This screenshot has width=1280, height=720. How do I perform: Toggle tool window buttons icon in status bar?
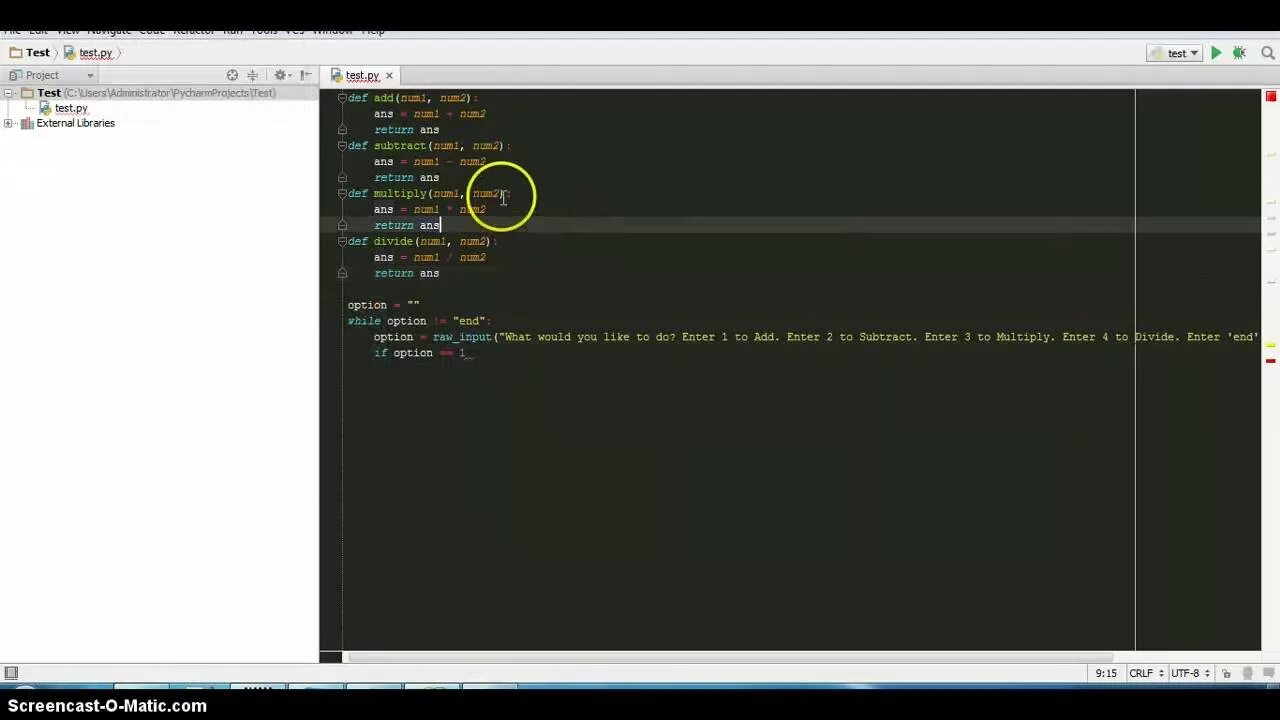coord(11,673)
